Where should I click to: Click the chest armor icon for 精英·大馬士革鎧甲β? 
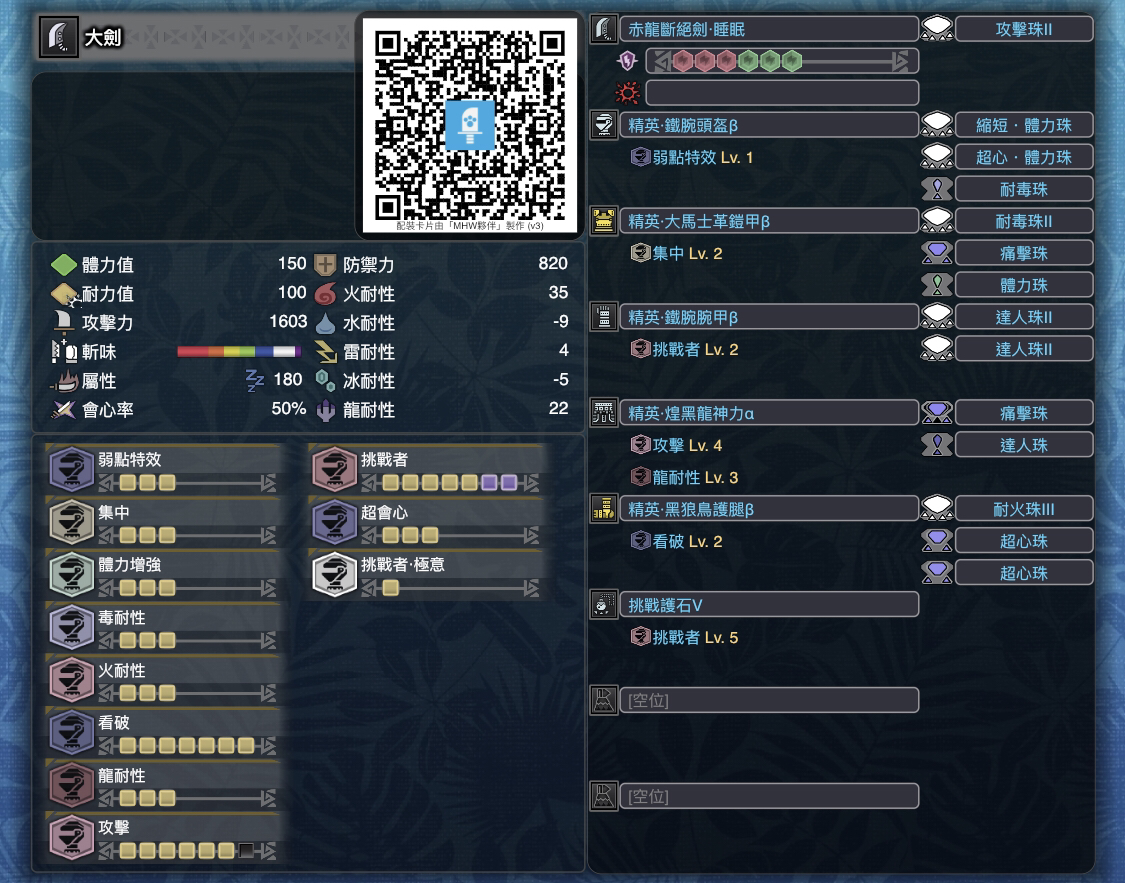pos(603,221)
